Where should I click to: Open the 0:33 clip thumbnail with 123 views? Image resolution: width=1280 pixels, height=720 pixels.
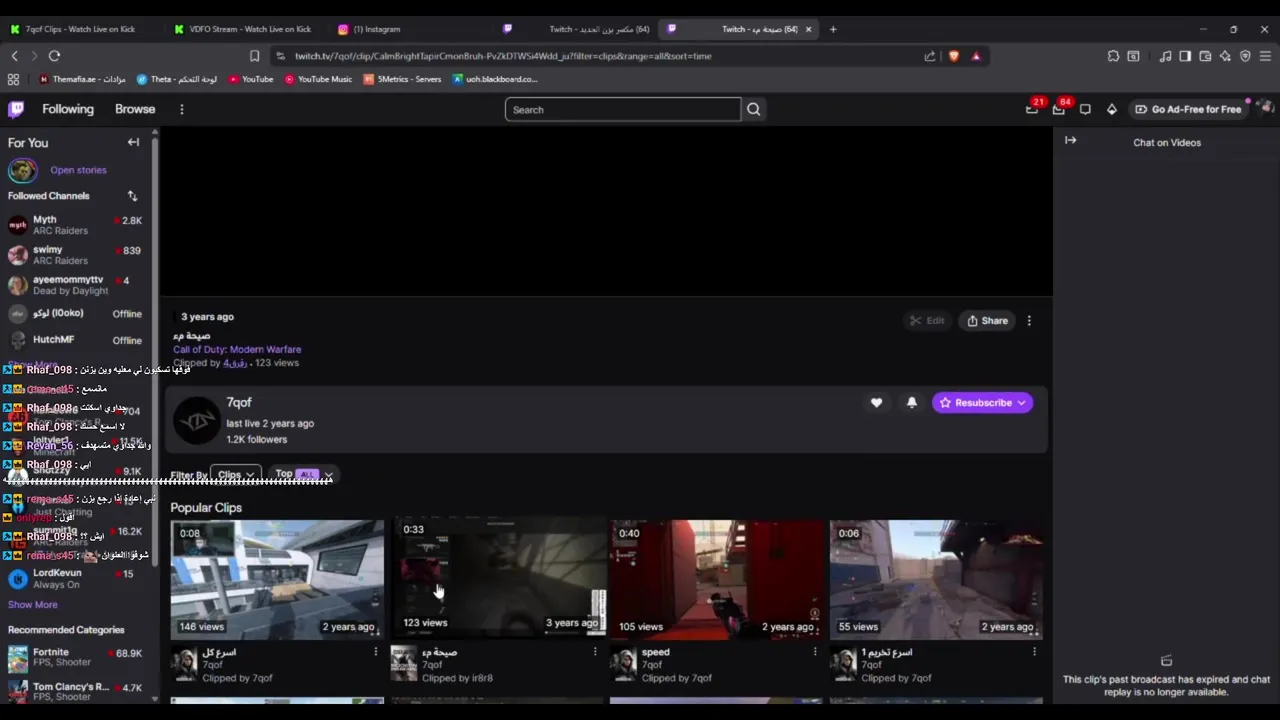[497, 578]
